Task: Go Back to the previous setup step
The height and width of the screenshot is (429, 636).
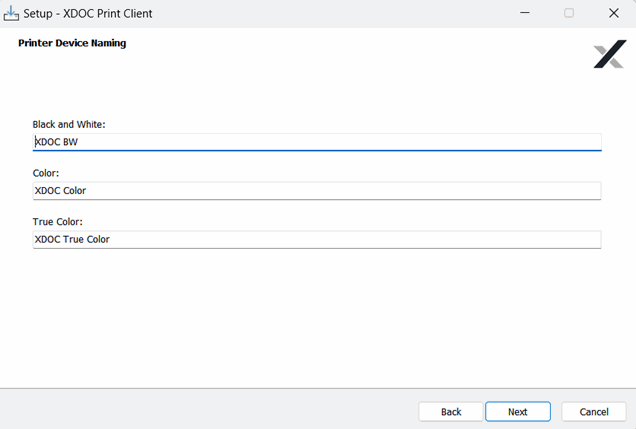Action: 451,411
